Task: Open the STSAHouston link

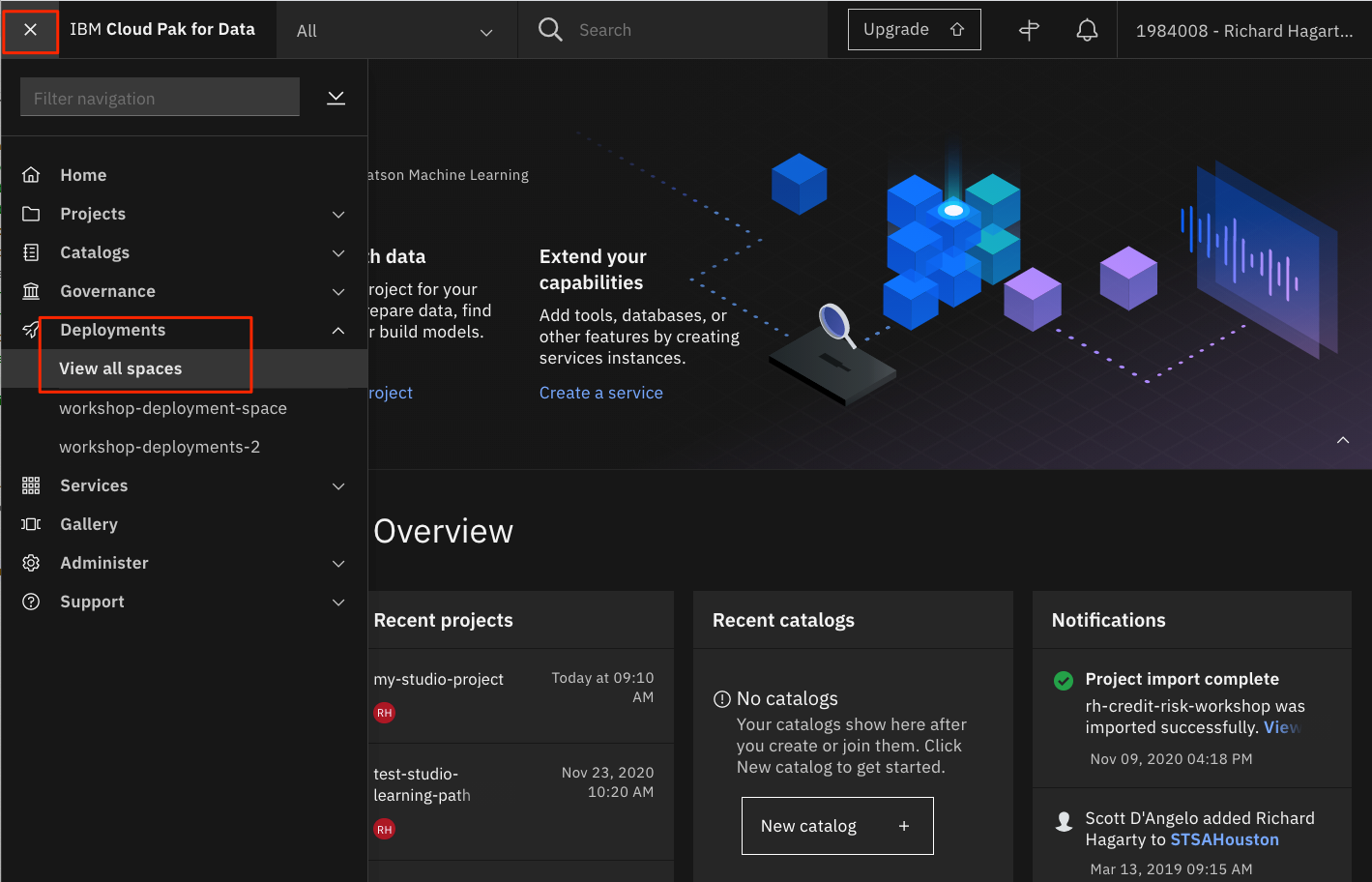Action: pyautogui.click(x=1224, y=839)
